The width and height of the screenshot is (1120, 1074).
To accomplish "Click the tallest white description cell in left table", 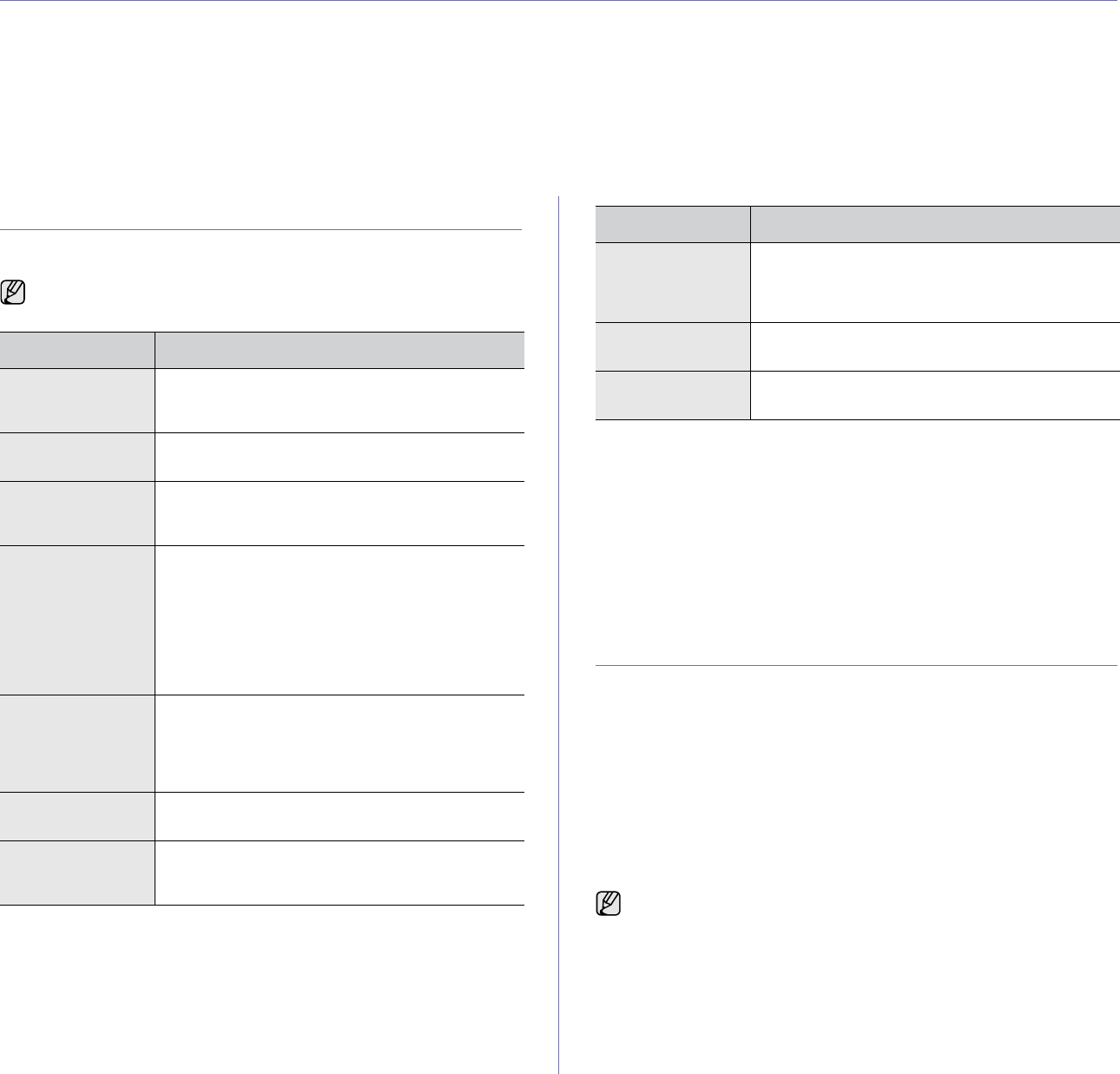I will pyautogui.click(x=339, y=620).
